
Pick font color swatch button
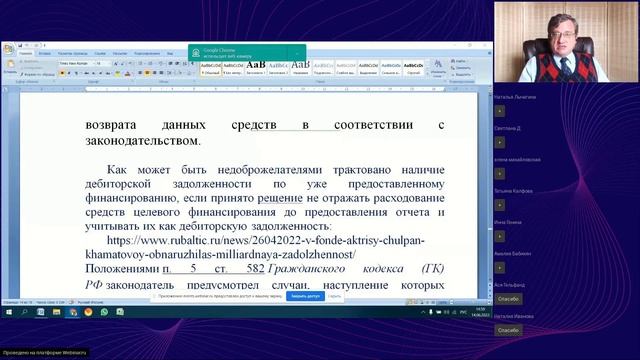click(x=128, y=73)
